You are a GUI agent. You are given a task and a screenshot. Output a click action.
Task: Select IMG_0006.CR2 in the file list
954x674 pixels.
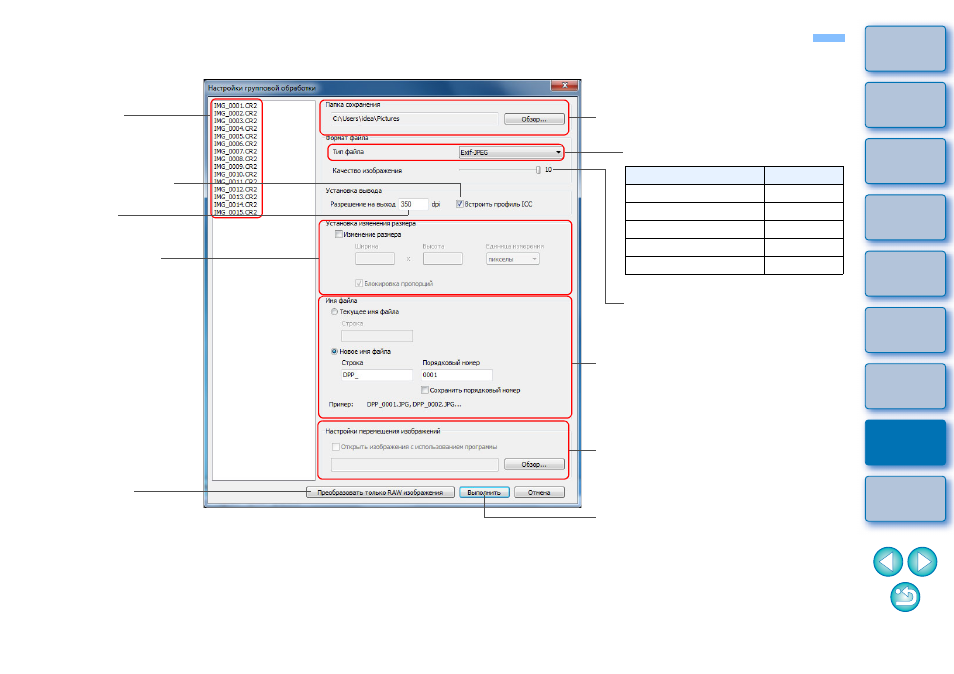(235, 144)
